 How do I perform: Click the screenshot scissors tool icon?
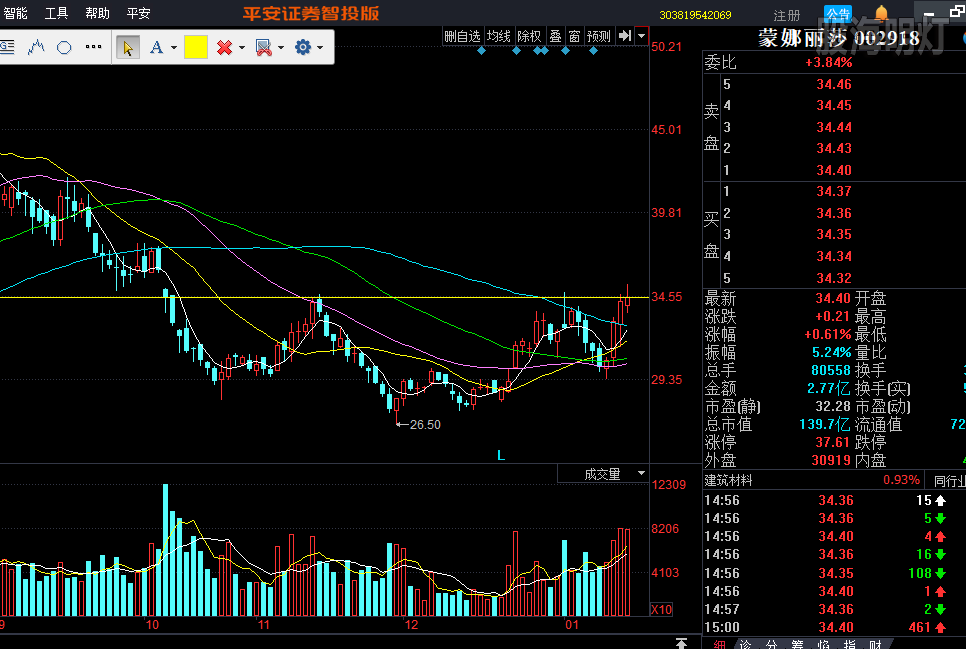point(264,47)
